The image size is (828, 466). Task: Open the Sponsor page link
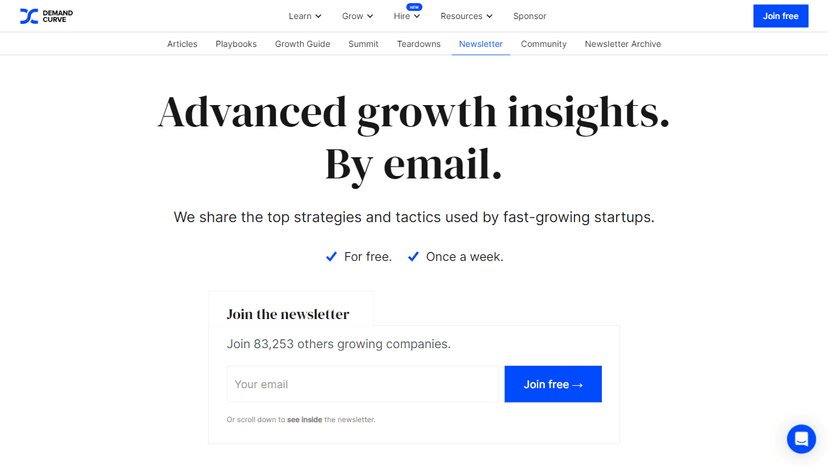[529, 16]
